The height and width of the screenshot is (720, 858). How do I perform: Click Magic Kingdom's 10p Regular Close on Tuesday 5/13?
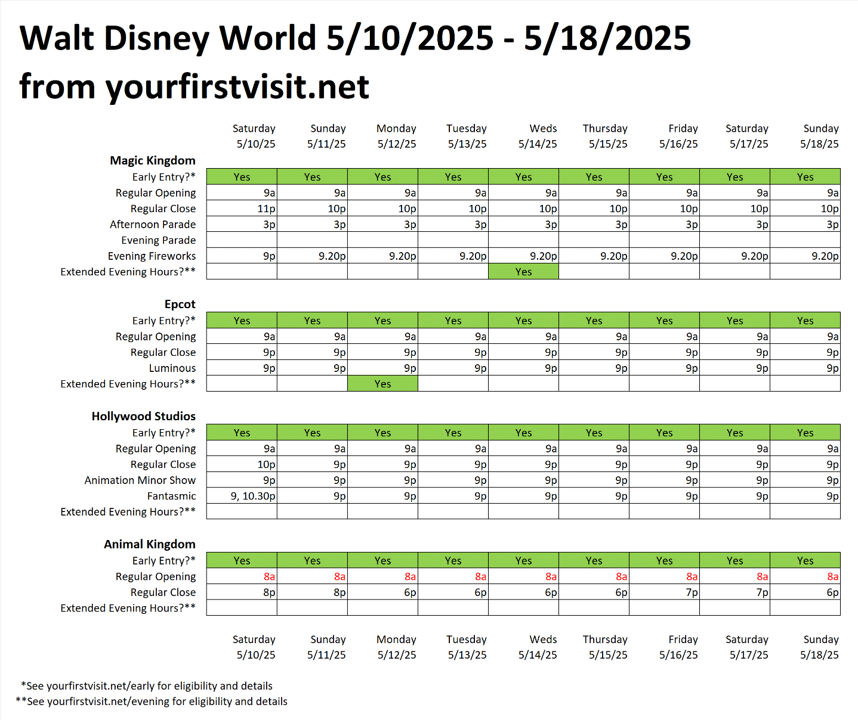point(453,208)
